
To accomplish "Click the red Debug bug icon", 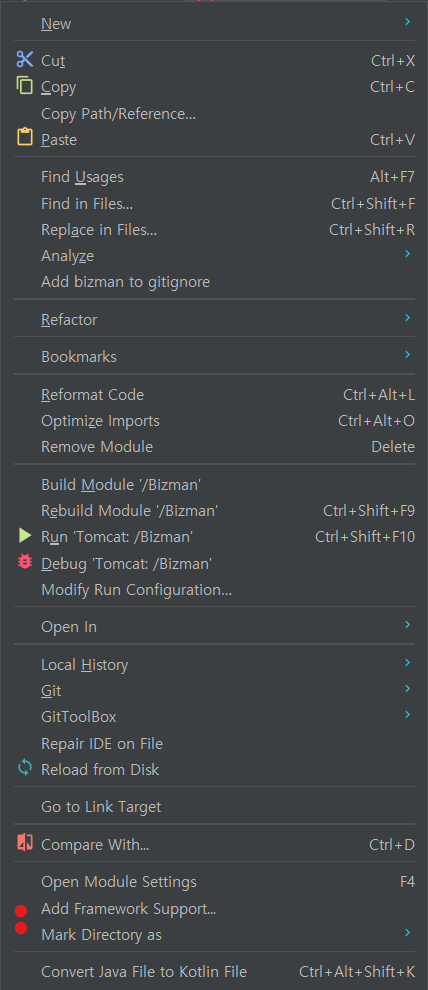I will coord(25,561).
